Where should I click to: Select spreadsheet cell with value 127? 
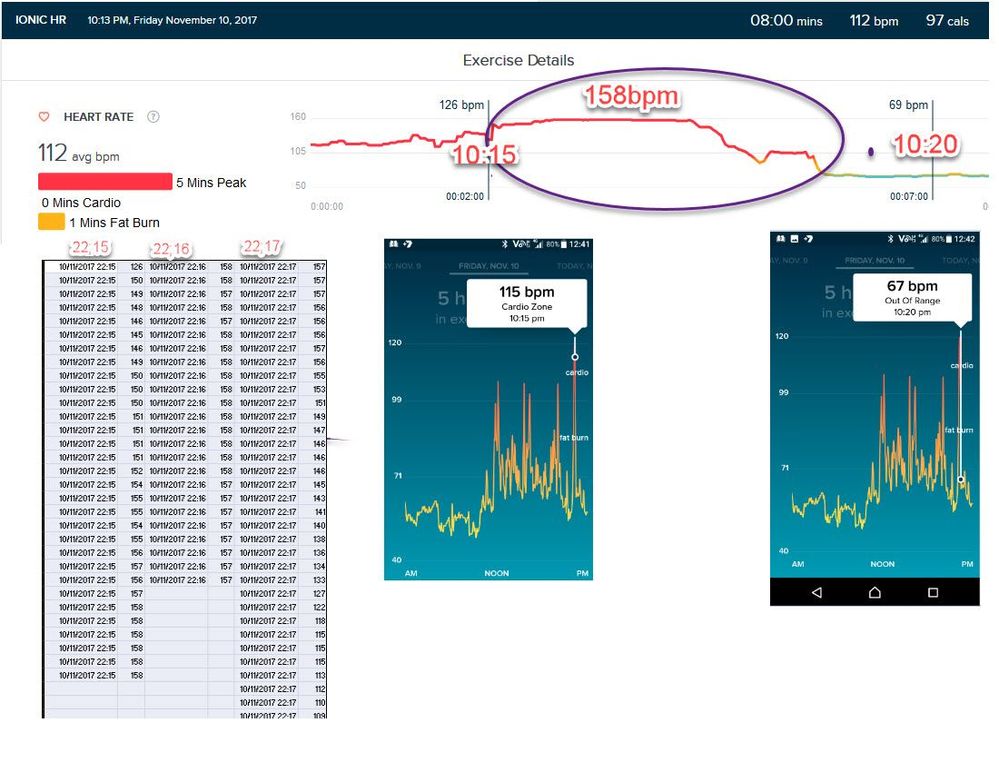click(x=313, y=593)
